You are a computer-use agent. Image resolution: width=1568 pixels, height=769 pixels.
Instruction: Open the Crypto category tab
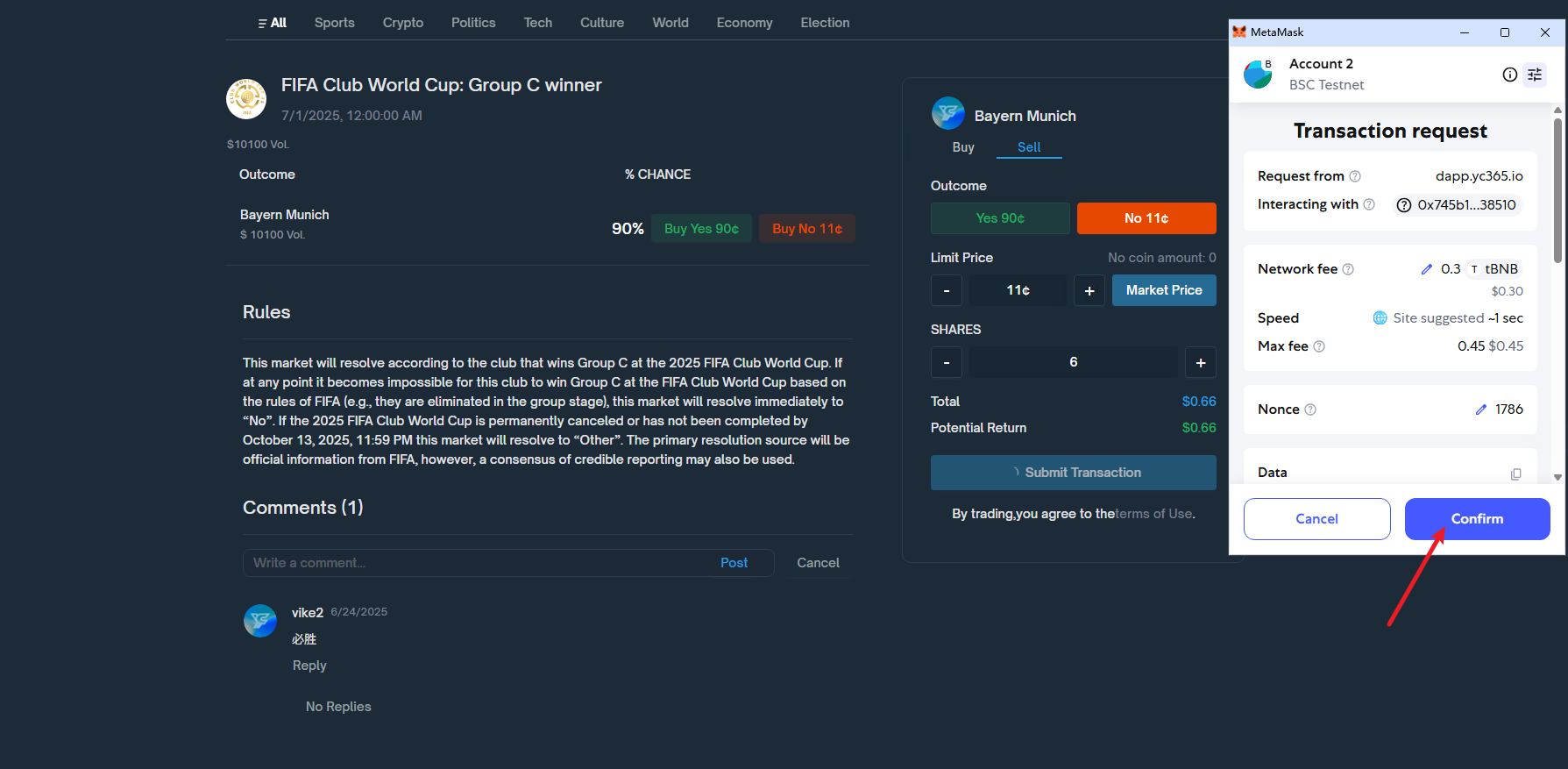(x=403, y=23)
